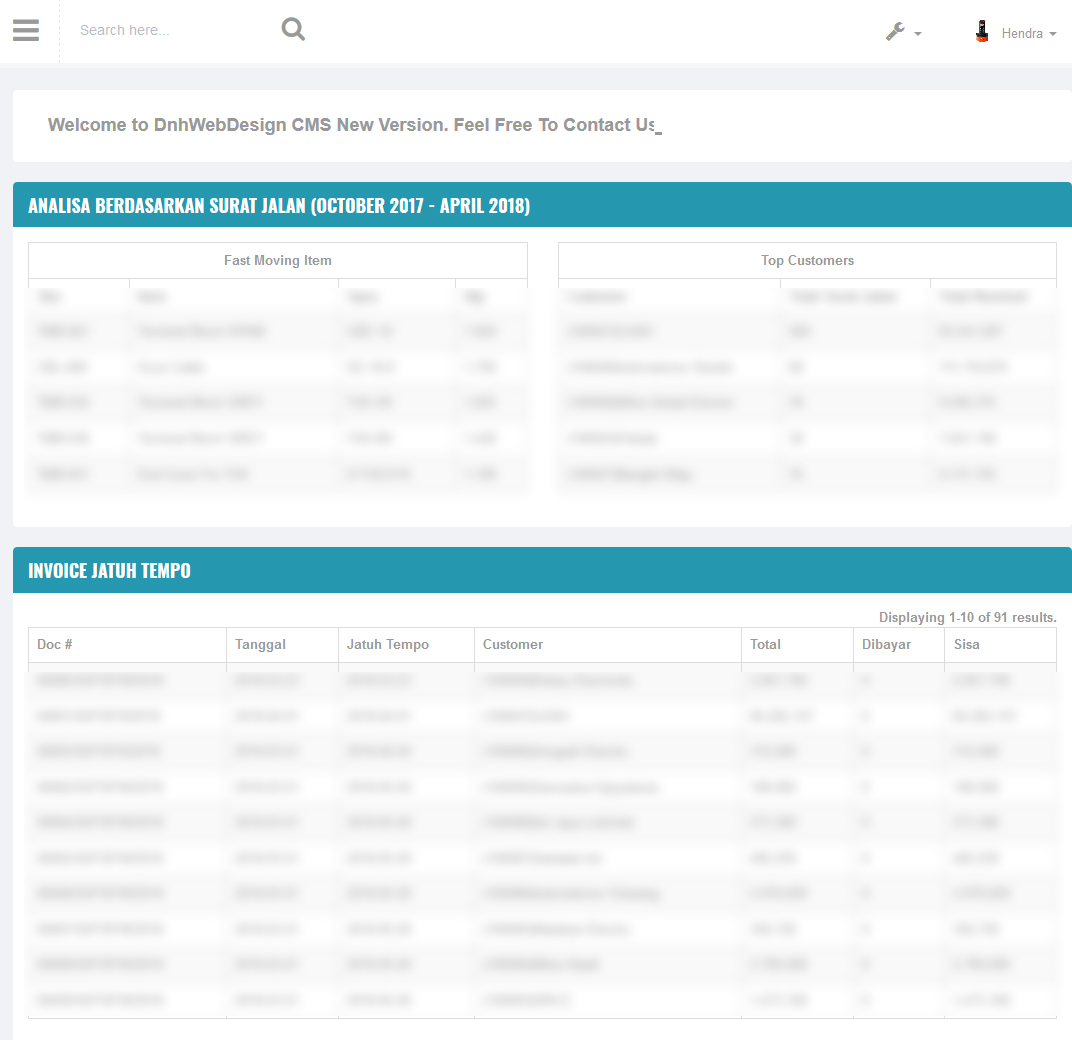Click the user avatar icon beside Hendra

point(982,32)
